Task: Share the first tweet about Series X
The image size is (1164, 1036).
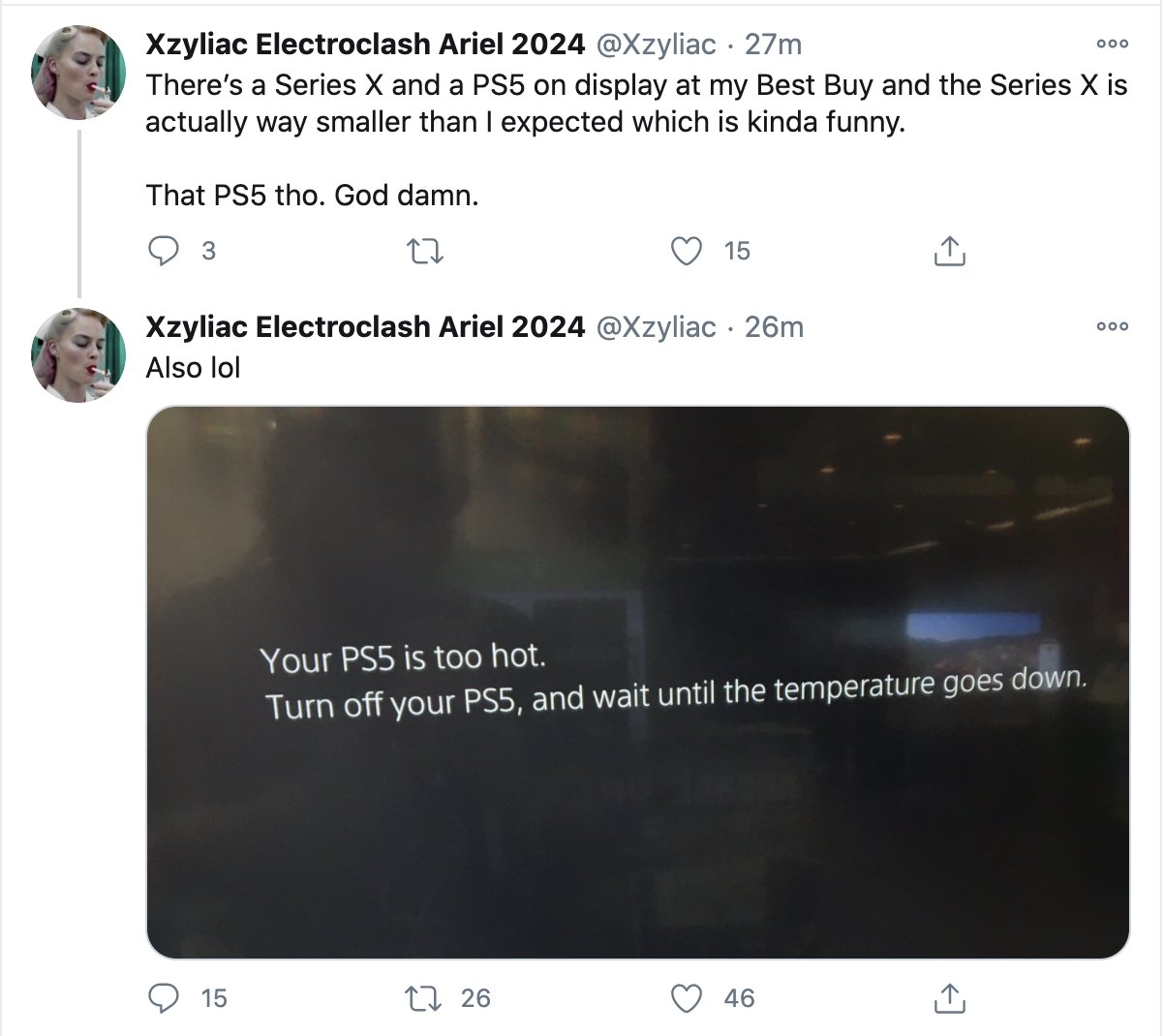Action: pos(949,252)
